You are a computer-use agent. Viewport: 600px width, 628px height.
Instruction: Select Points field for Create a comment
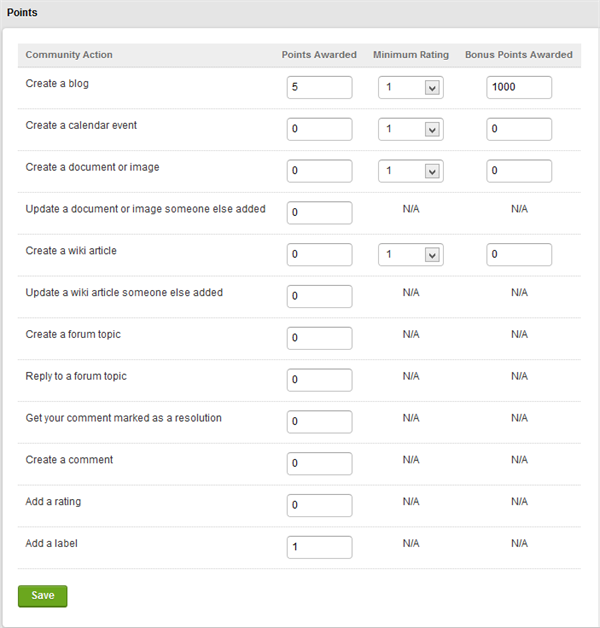[x=319, y=463]
